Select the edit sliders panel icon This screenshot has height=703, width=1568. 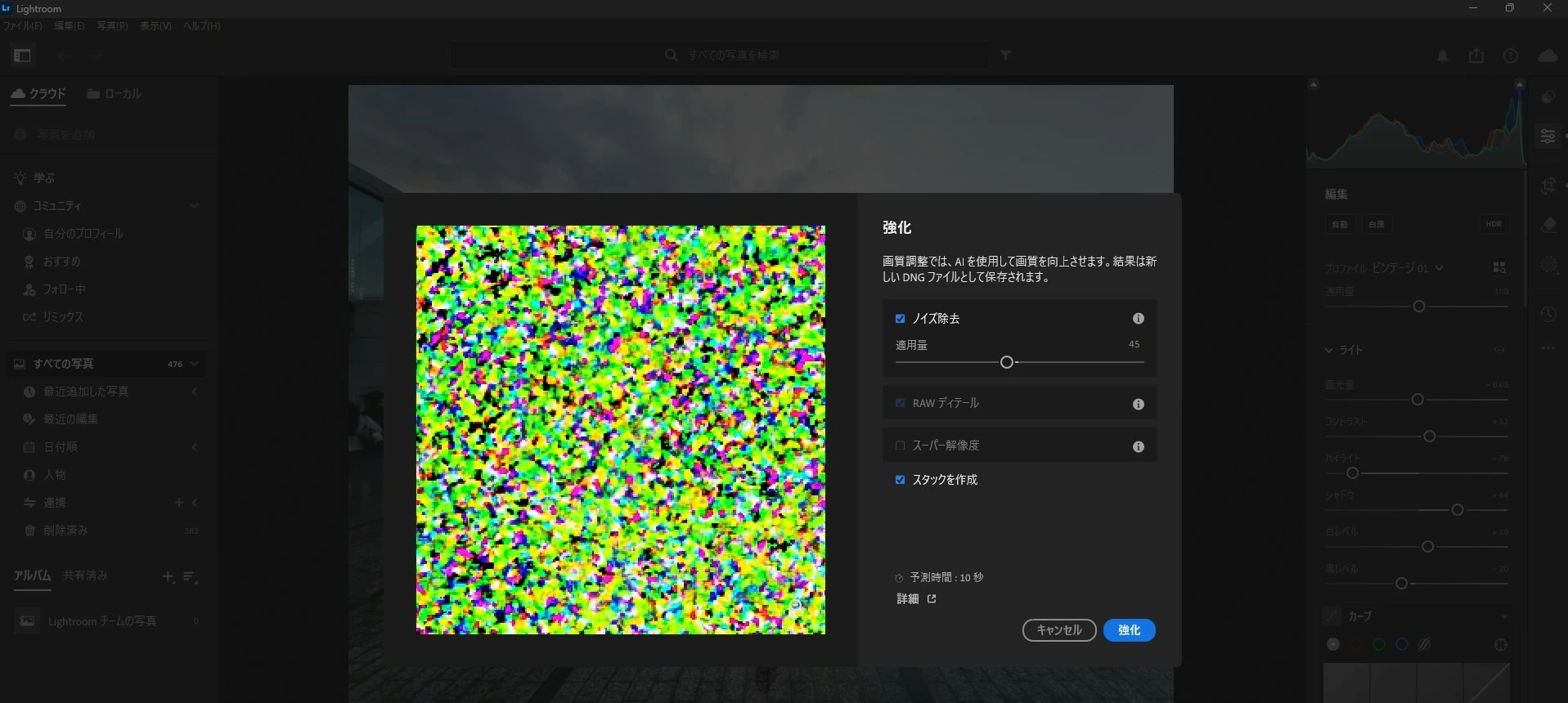coord(1548,136)
